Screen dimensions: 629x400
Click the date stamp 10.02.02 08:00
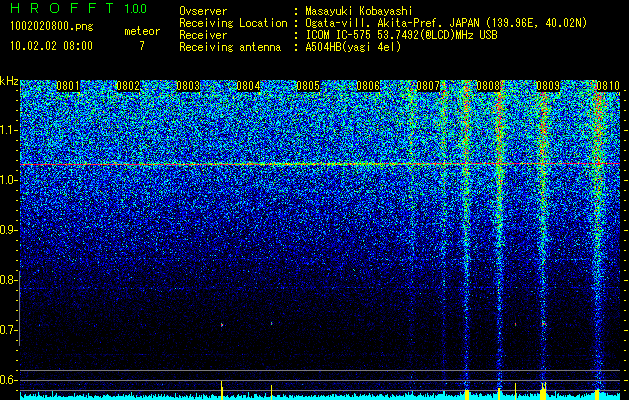point(51,46)
